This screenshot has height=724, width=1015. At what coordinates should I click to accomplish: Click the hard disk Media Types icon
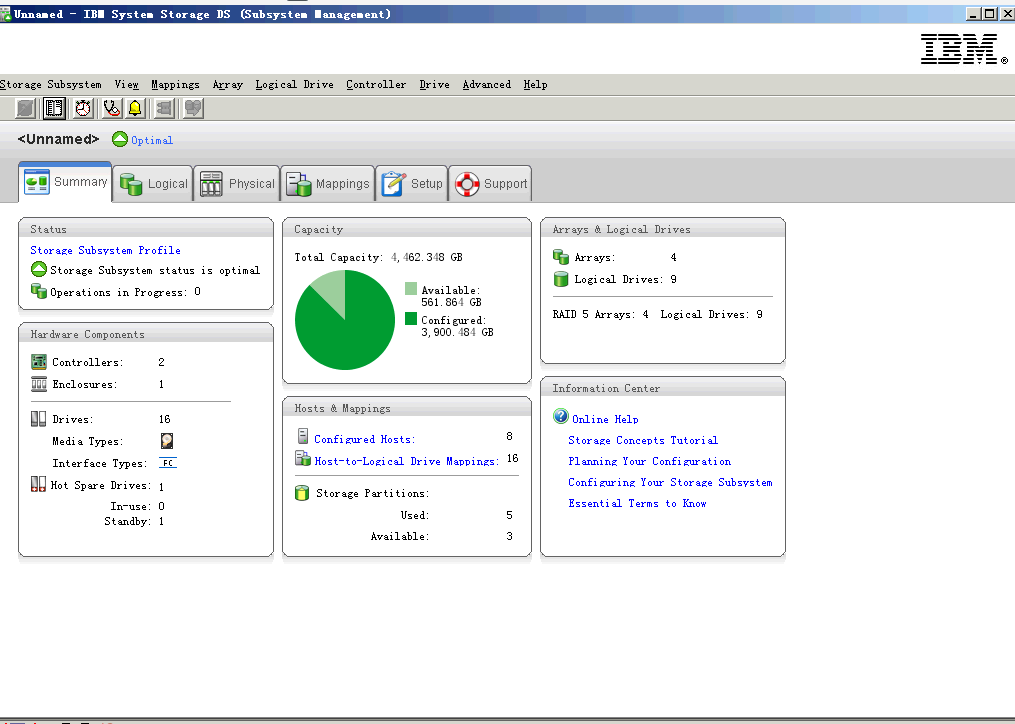[167, 441]
